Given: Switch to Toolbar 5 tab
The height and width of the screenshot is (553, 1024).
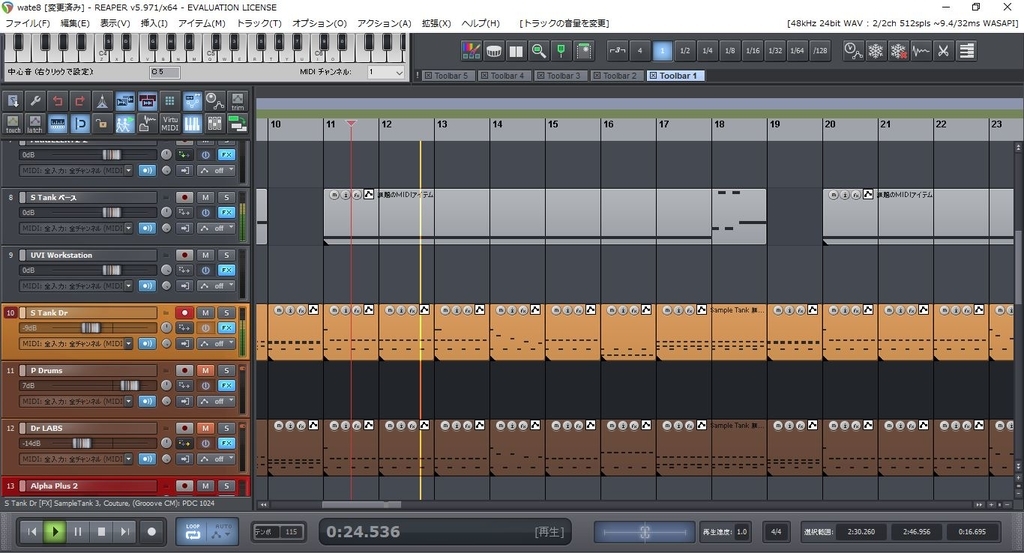Looking at the screenshot, I should [447, 76].
